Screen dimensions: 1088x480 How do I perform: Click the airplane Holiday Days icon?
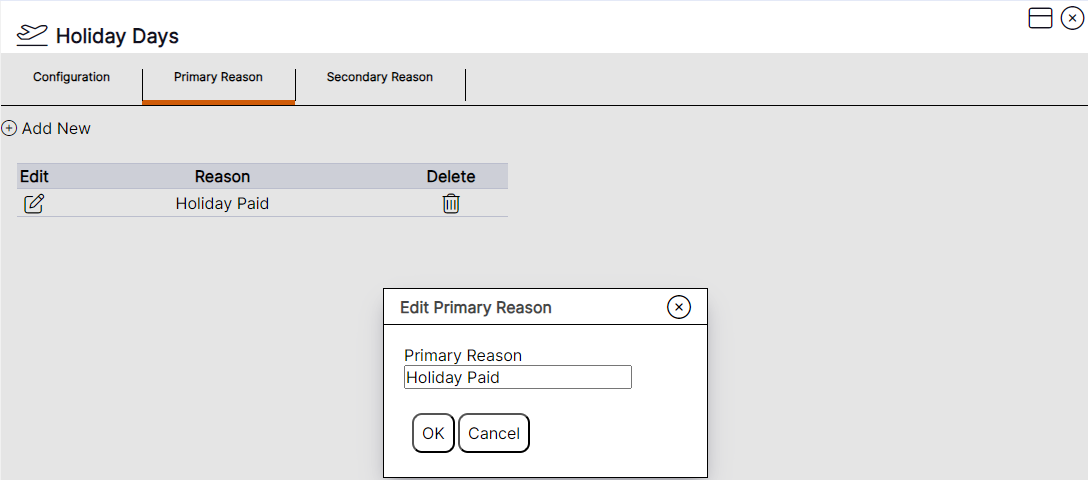pos(32,35)
